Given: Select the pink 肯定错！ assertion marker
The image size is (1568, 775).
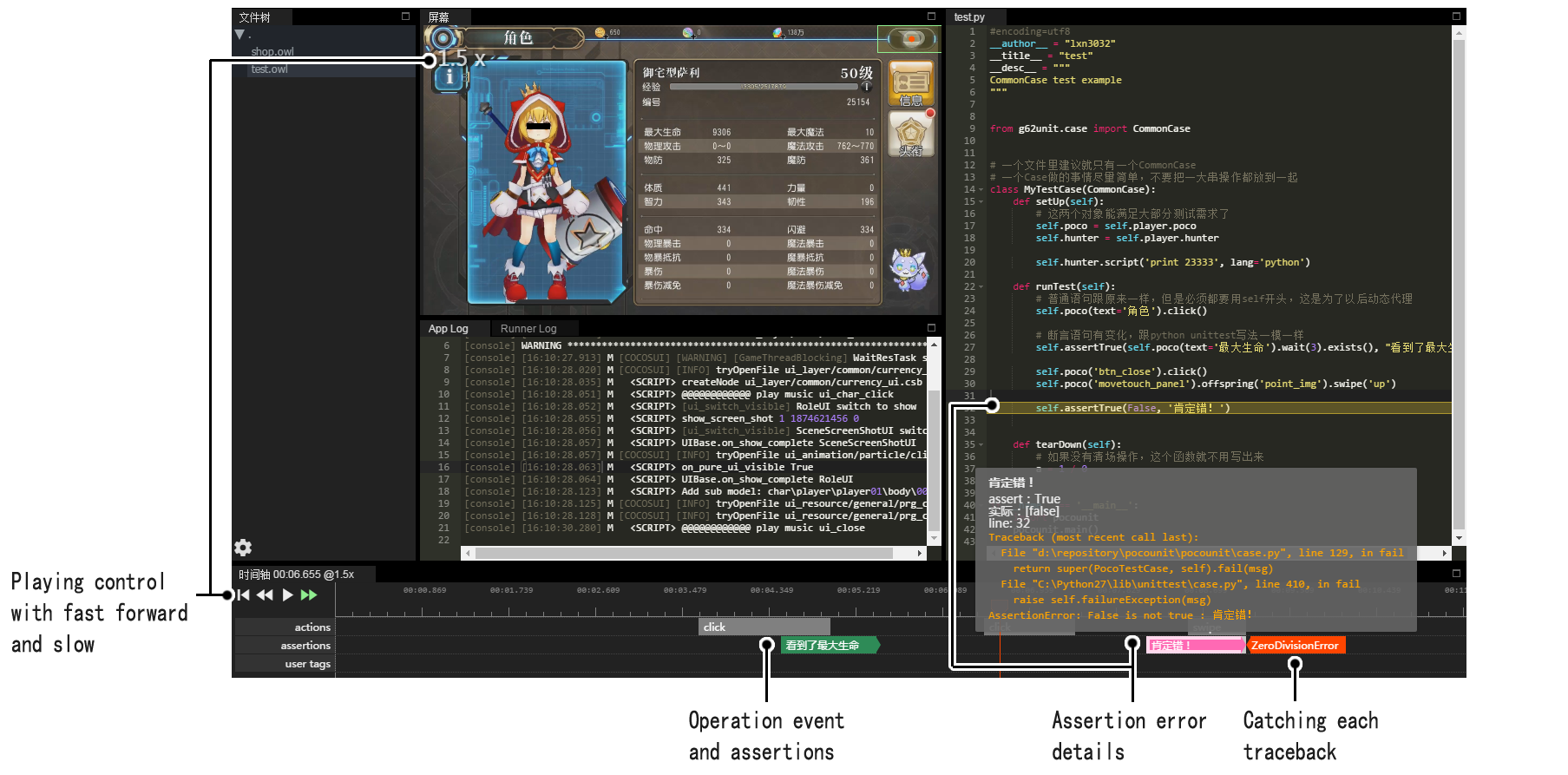Looking at the screenshot, I should [x=1196, y=645].
